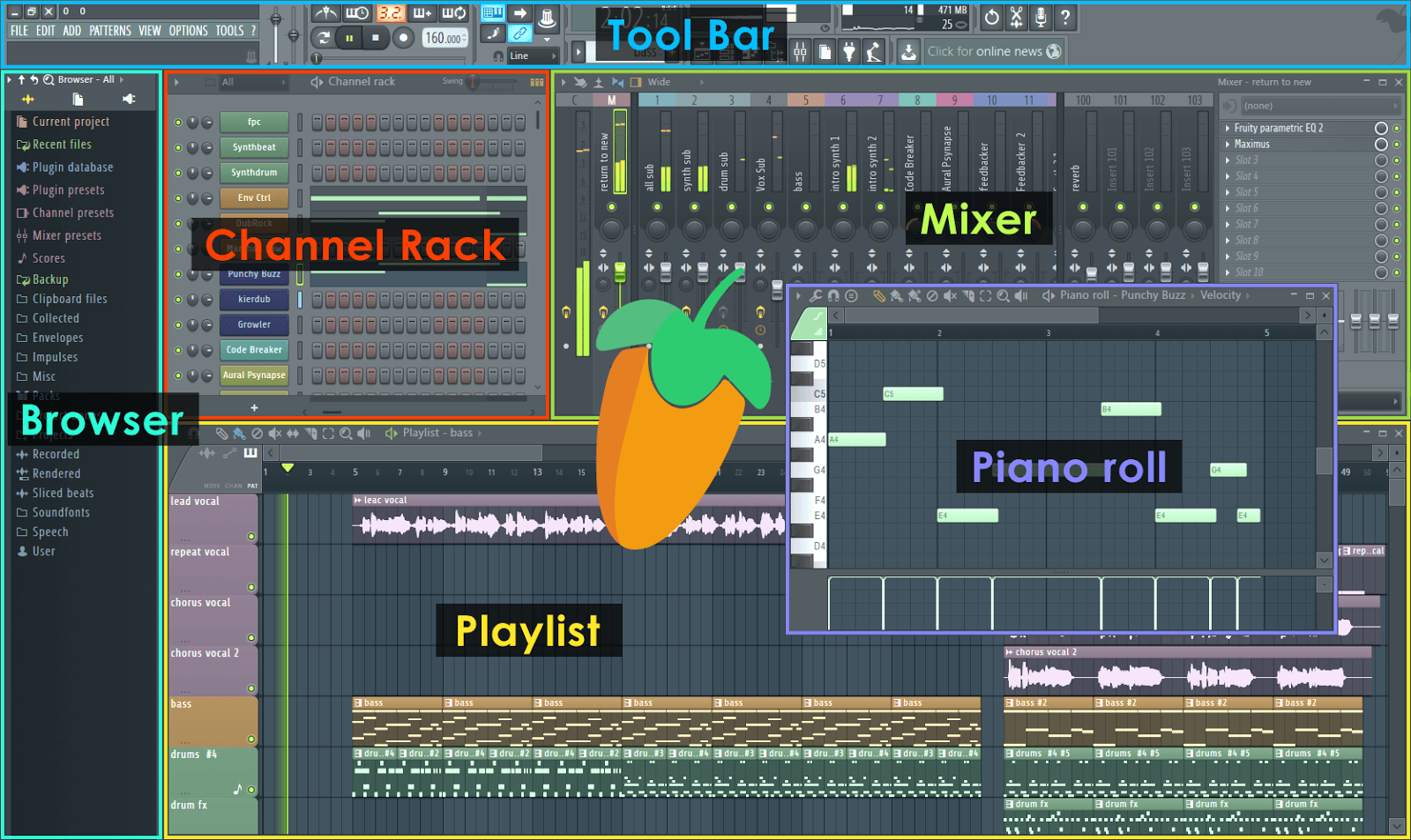Select the Synthdrum channel button
The width and height of the screenshot is (1411, 840).
coord(254,173)
